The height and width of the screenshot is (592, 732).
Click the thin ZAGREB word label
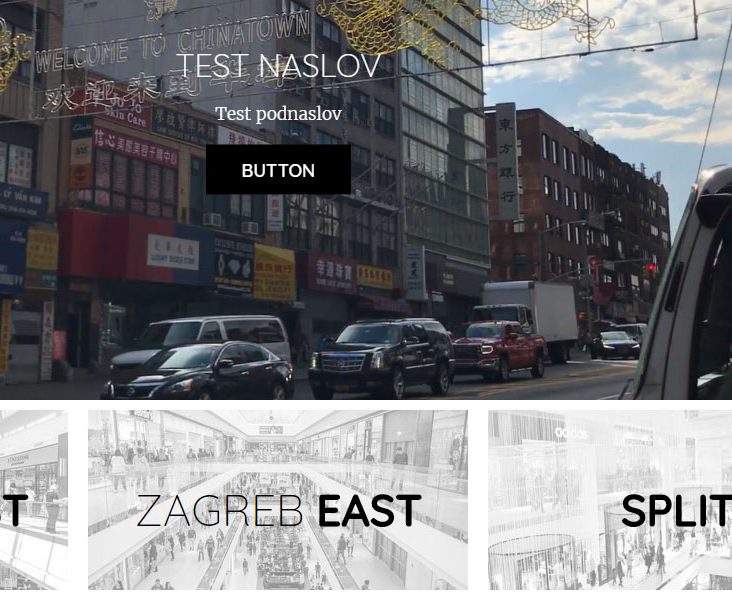click(220, 511)
